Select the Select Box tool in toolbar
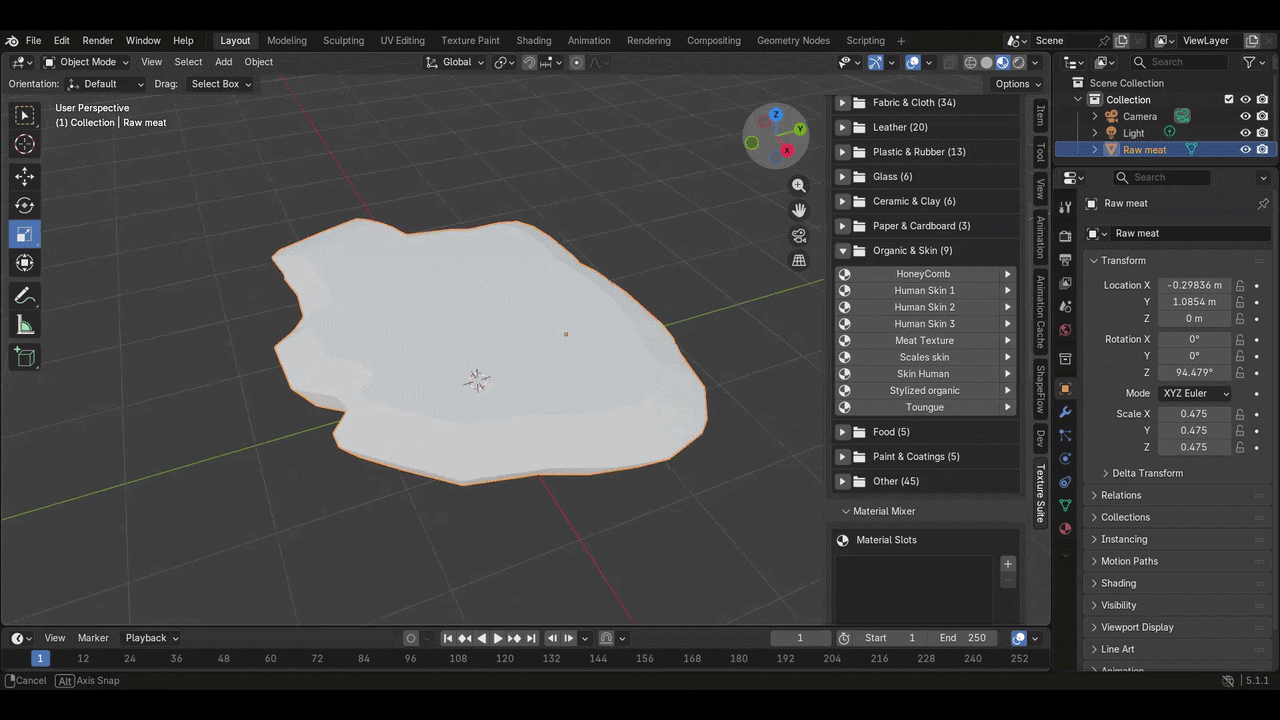The height and width of the screenshot is (720, 1280). coord(25,116)
